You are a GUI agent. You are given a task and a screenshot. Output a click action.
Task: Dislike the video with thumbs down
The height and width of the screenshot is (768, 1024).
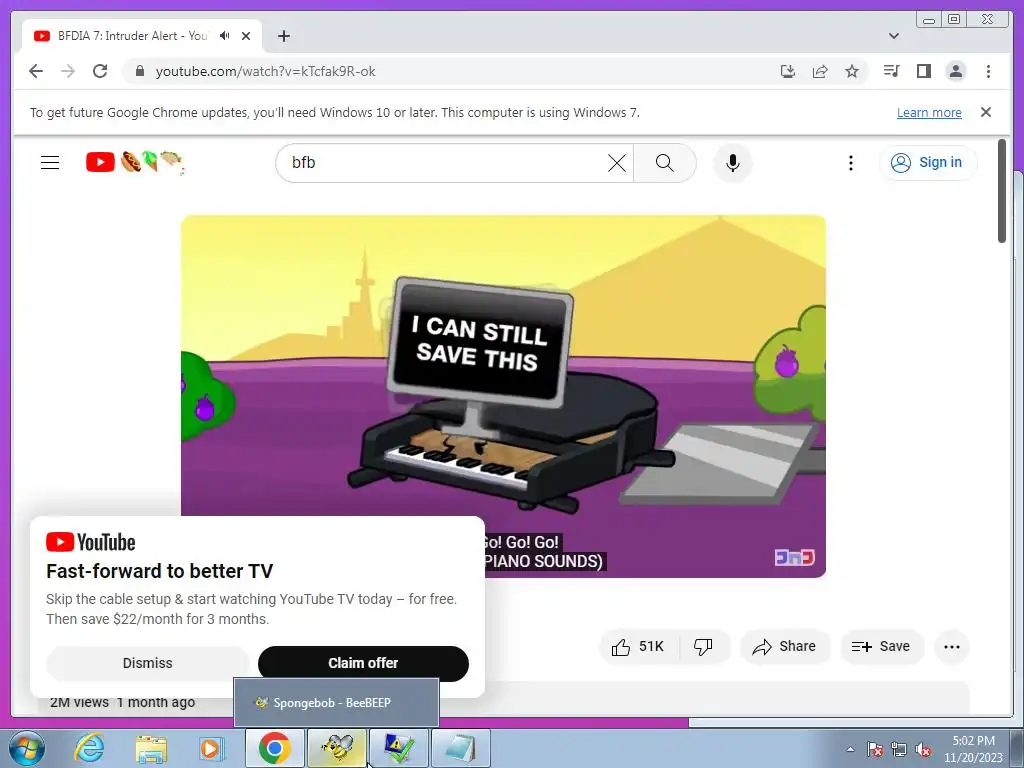coord(703,647)
